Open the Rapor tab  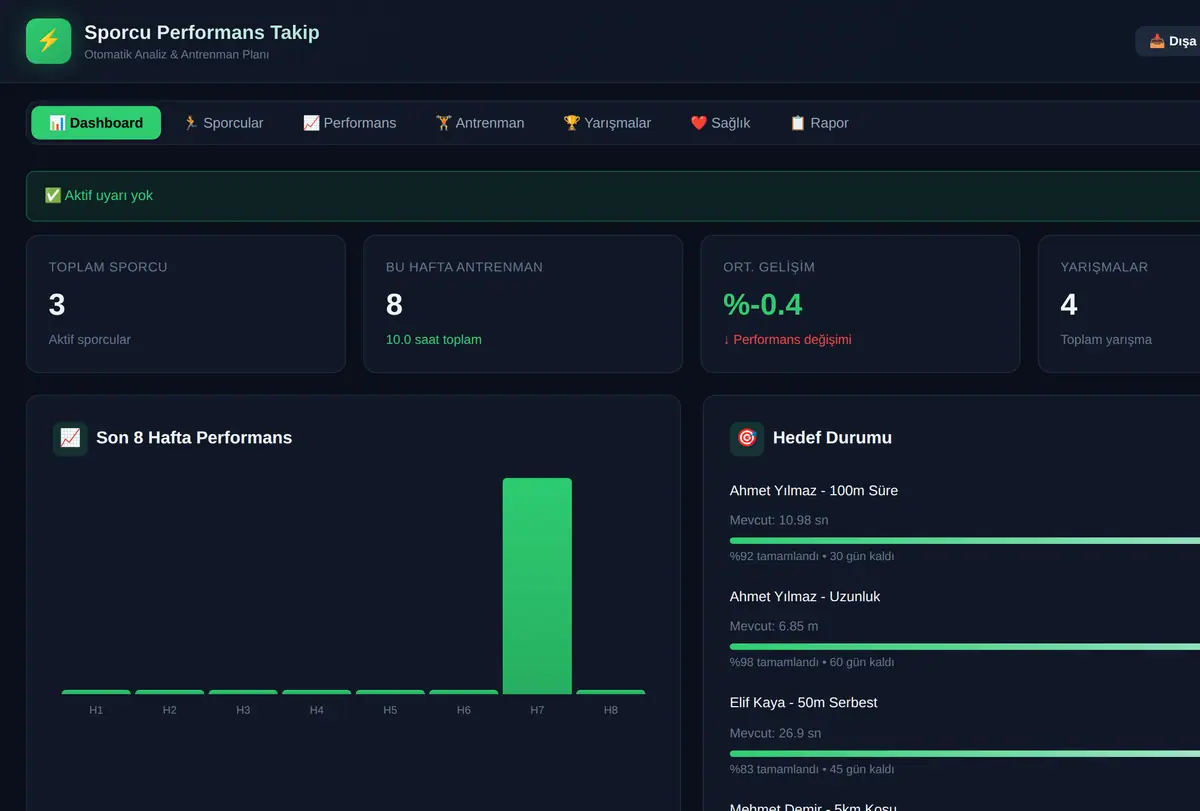click(819, 123)
